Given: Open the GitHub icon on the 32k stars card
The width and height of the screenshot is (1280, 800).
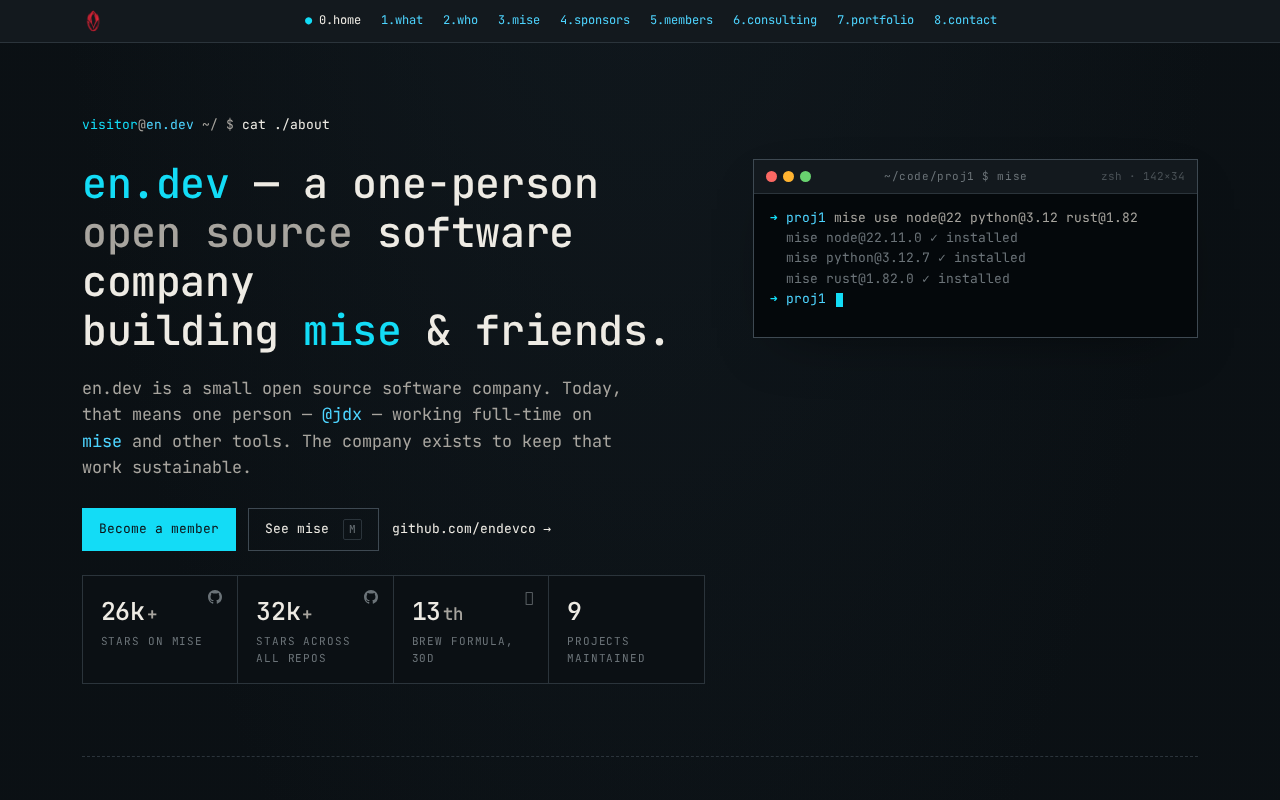Looking at the screenshot, I should tap(371, 597).
